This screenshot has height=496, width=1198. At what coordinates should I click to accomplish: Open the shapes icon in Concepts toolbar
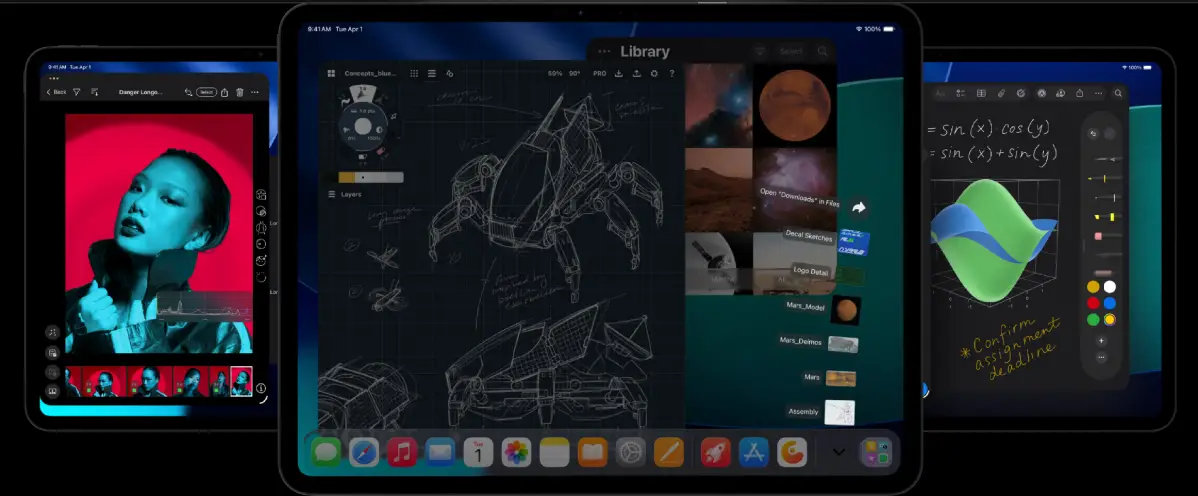pyautogui.click(x=449, y=73)
